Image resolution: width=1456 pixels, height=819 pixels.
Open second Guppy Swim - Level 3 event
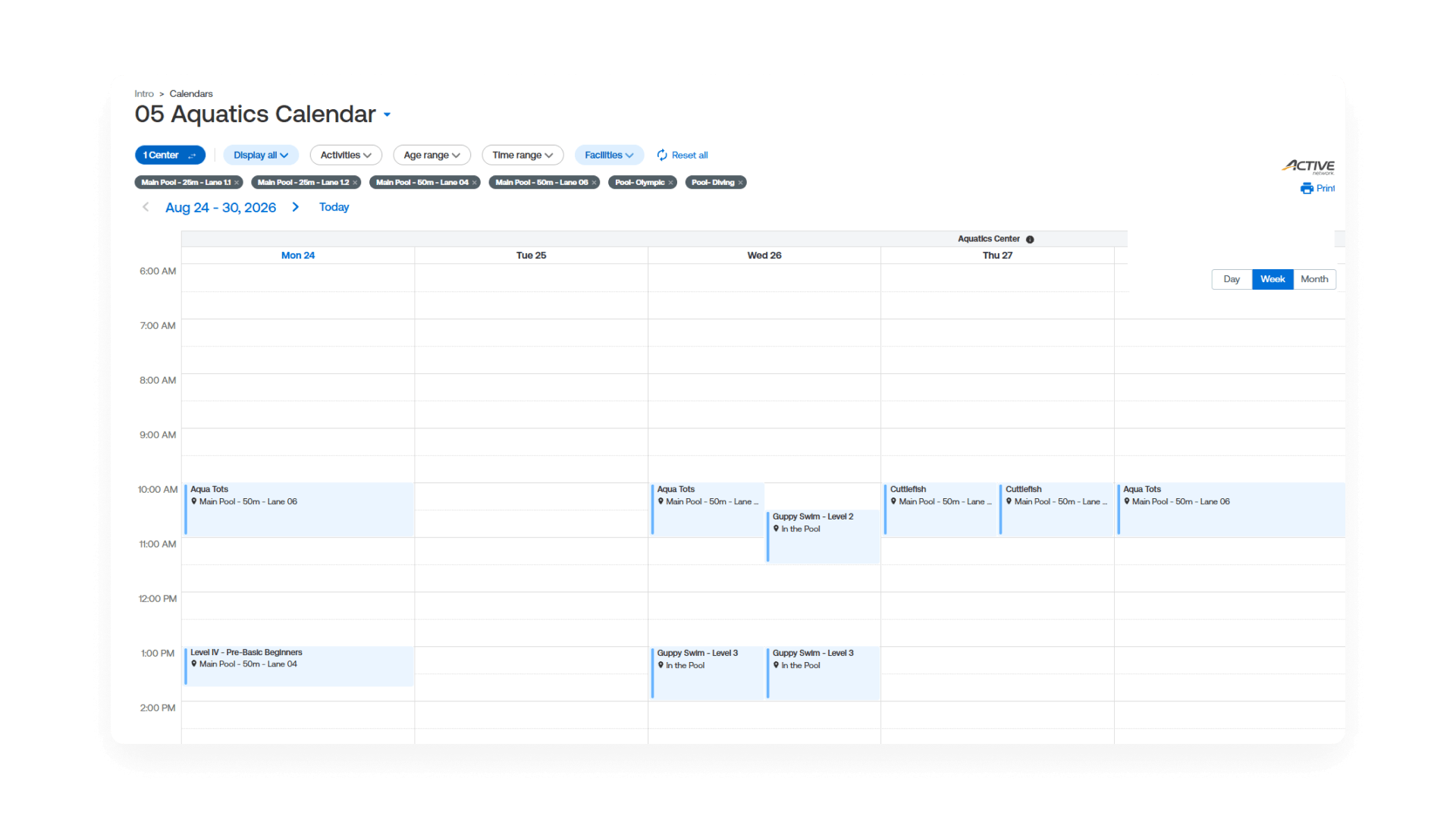(x=823, y=673)
